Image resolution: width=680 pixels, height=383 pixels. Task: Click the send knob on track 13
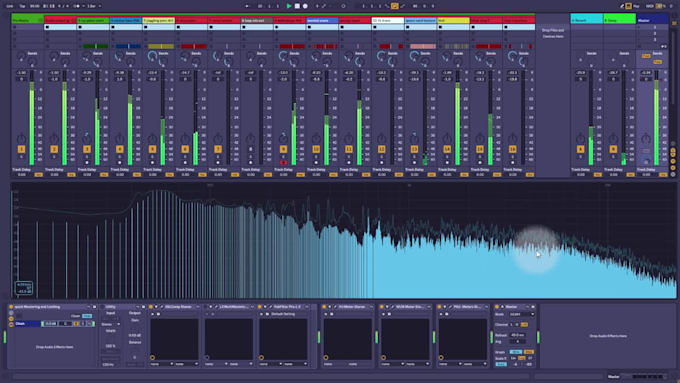click(414, 56)
